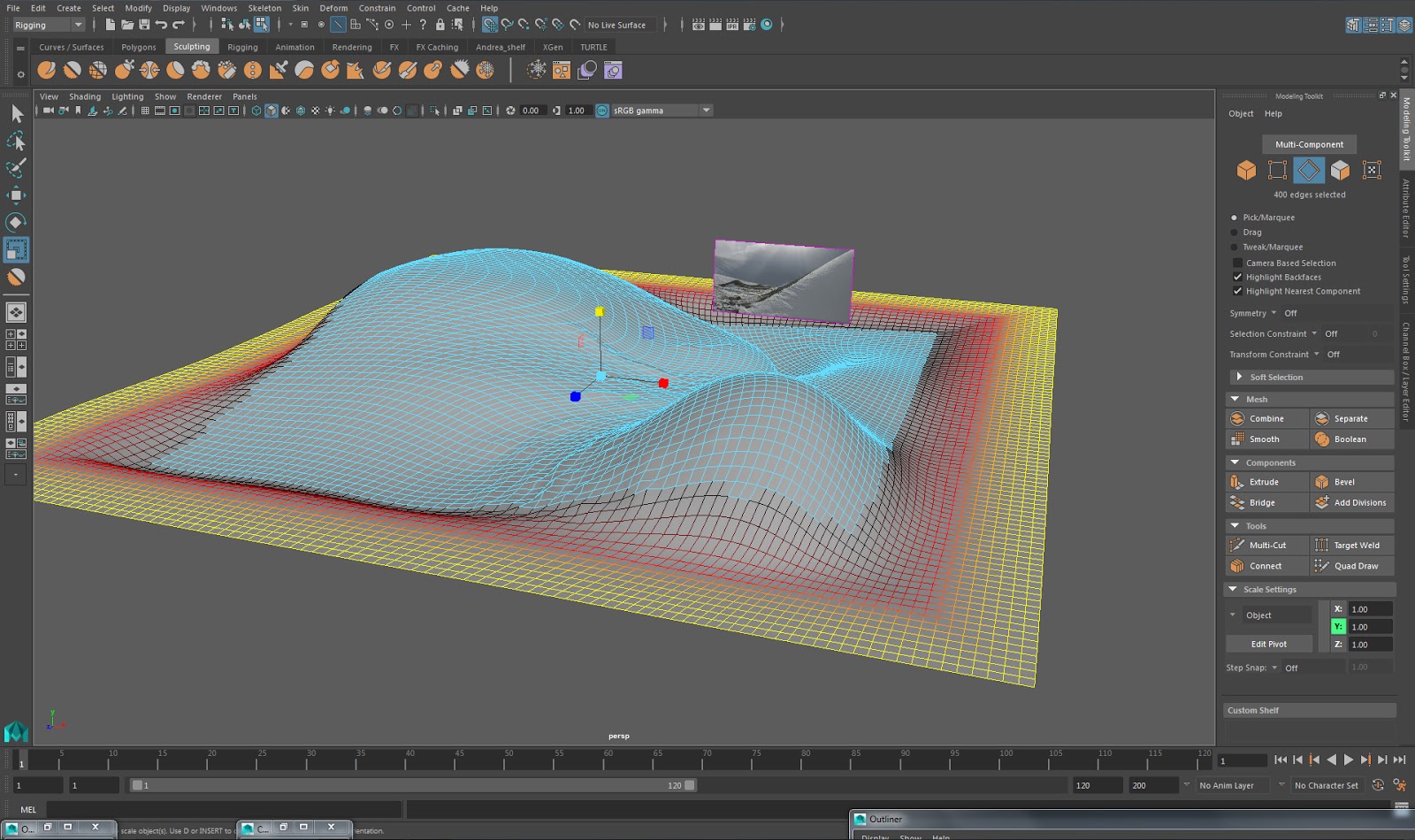Select the Drag selection radio button

pyautogui.click(x=1235, y=232)
